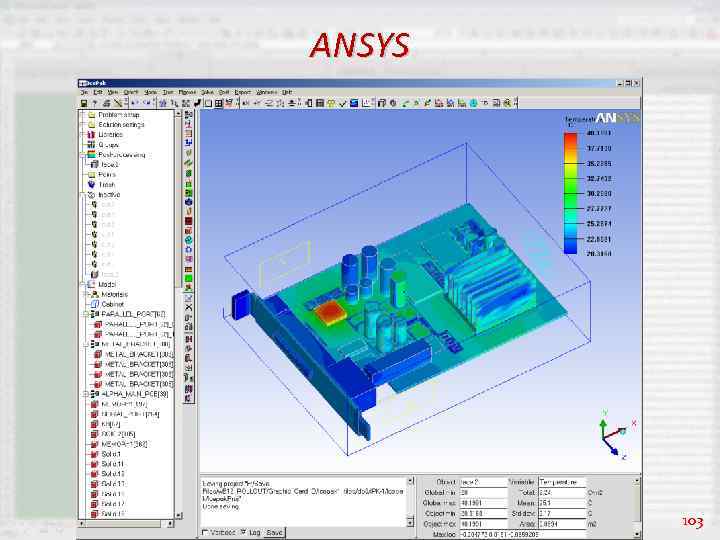Click tree panel horizontal scrollbar right arrow

point(169,523)
